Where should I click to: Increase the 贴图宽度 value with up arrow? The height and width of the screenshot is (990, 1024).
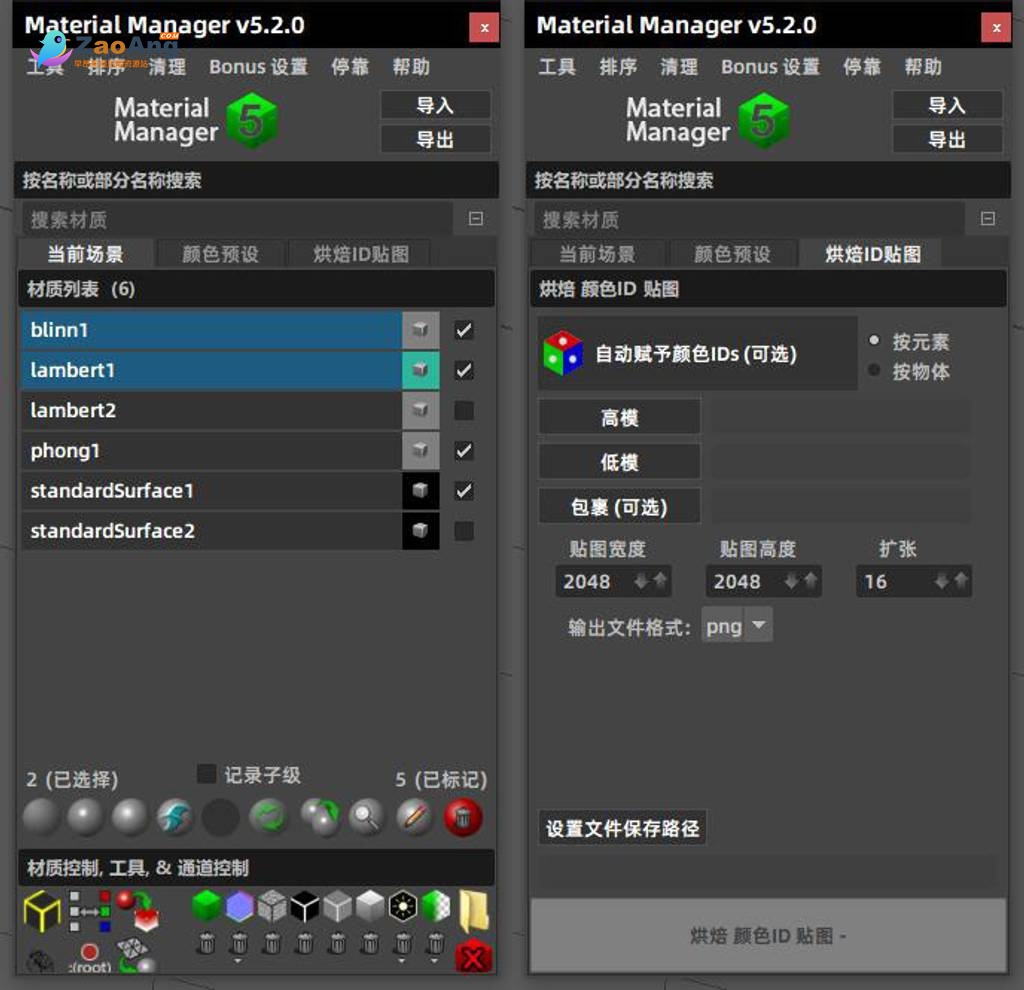[660, 580]
